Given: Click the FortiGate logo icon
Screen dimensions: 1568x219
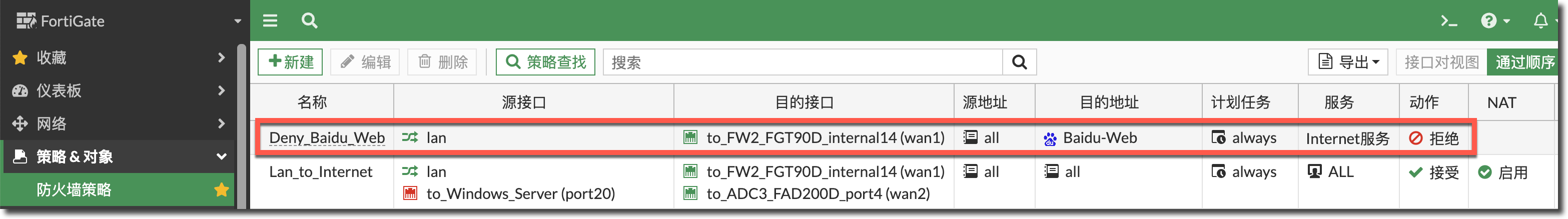Looking at the screenshot, I should click(x=26, y=20).
